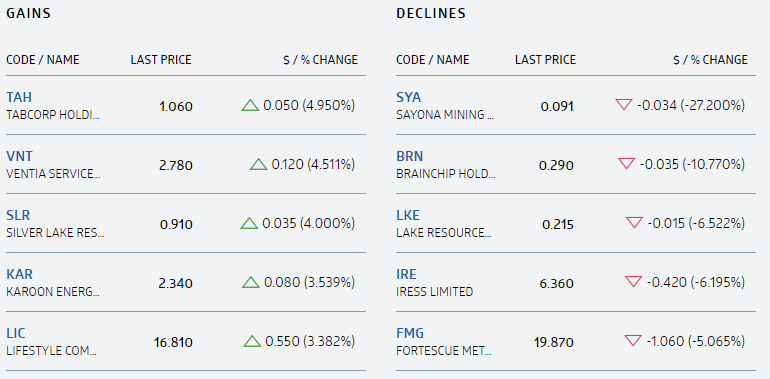Click green gain arrow beside SLR change
This screenshot has height=379, width=770.
[x=249, y=223]
